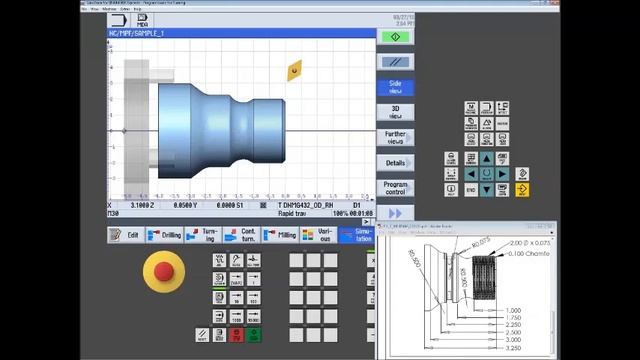Select MDA mode on the machine panel

pos(219,298)
